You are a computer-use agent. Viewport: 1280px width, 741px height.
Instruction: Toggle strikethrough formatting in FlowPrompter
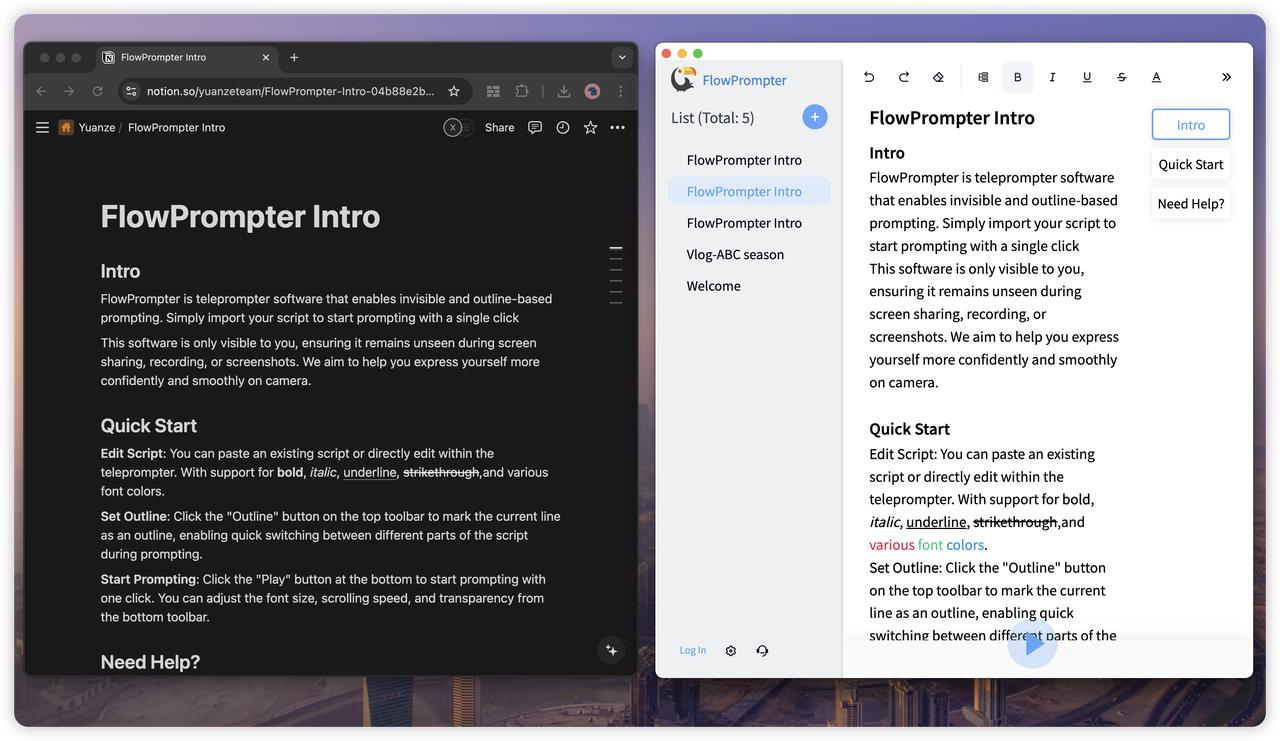click(1121, 77)
